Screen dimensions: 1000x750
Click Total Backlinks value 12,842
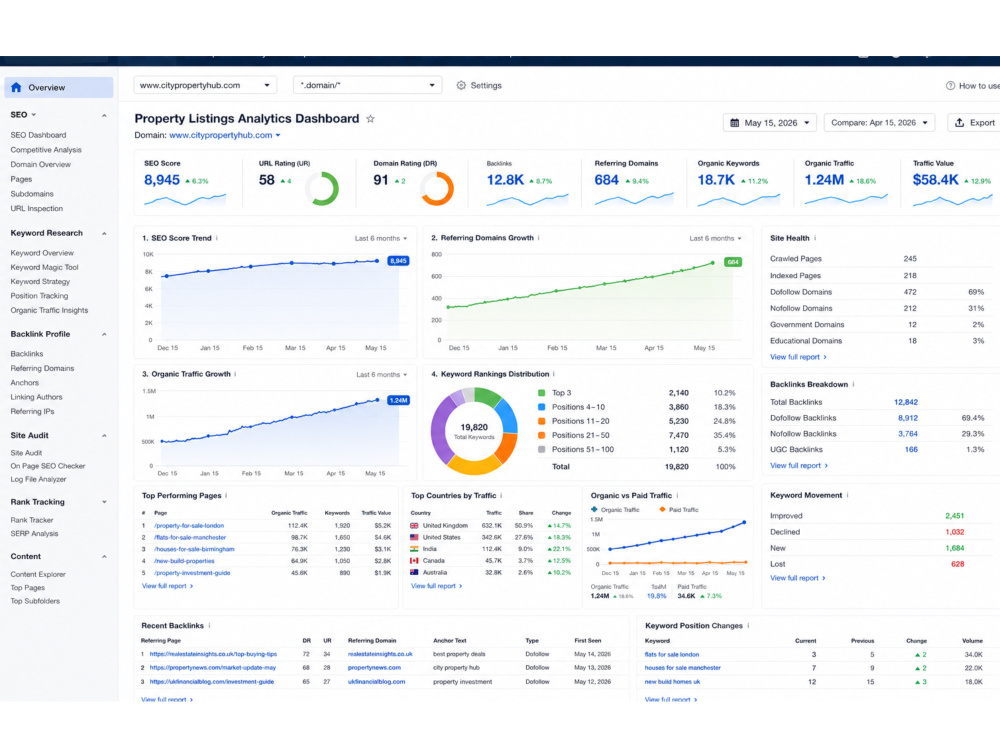pos(906,402)
